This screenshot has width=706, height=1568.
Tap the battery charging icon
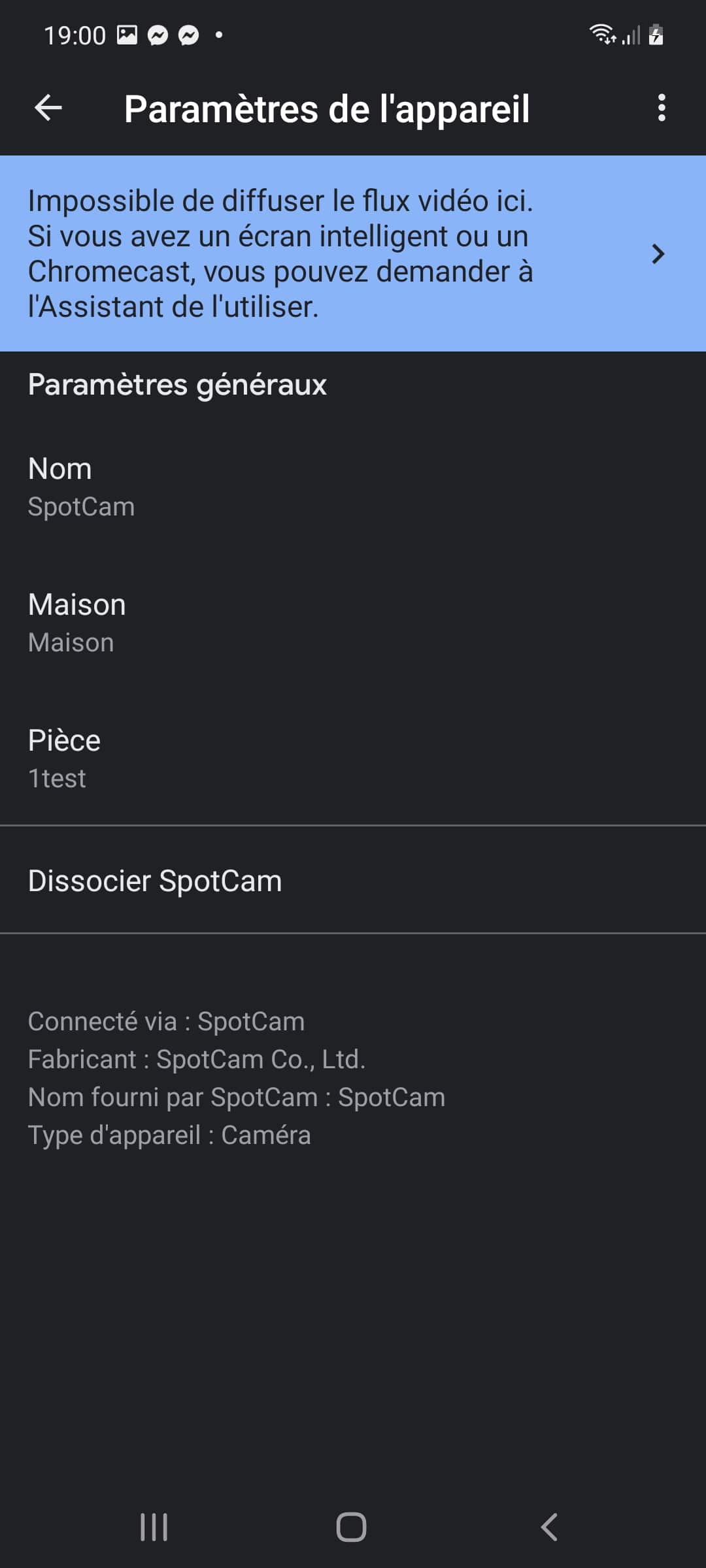click(x=656, y=34)
